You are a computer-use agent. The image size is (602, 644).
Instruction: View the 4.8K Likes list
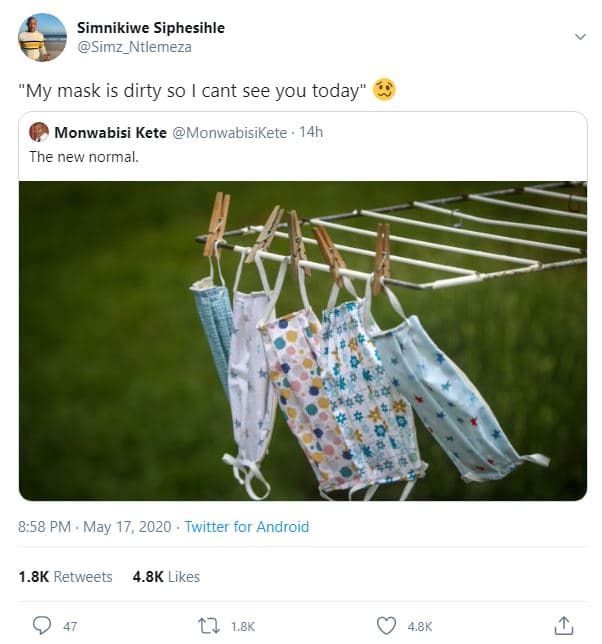click(166, 577)
